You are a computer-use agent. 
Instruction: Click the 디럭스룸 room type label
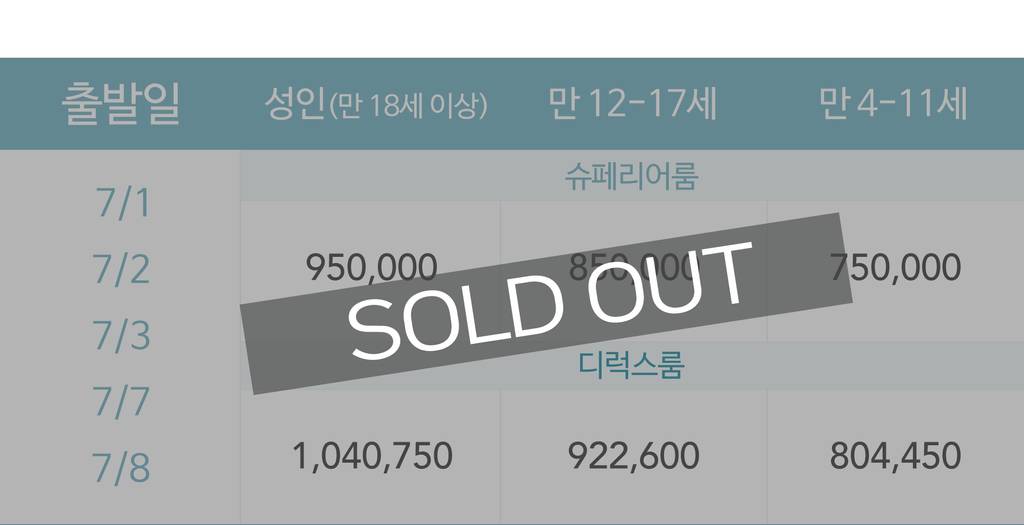pos(632,365)
